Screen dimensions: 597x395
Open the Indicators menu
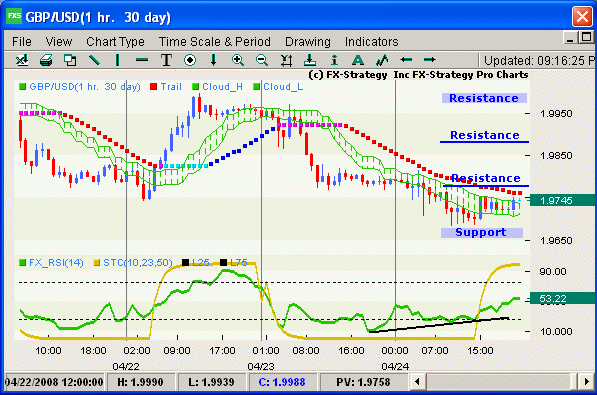(x=372, y=42)
